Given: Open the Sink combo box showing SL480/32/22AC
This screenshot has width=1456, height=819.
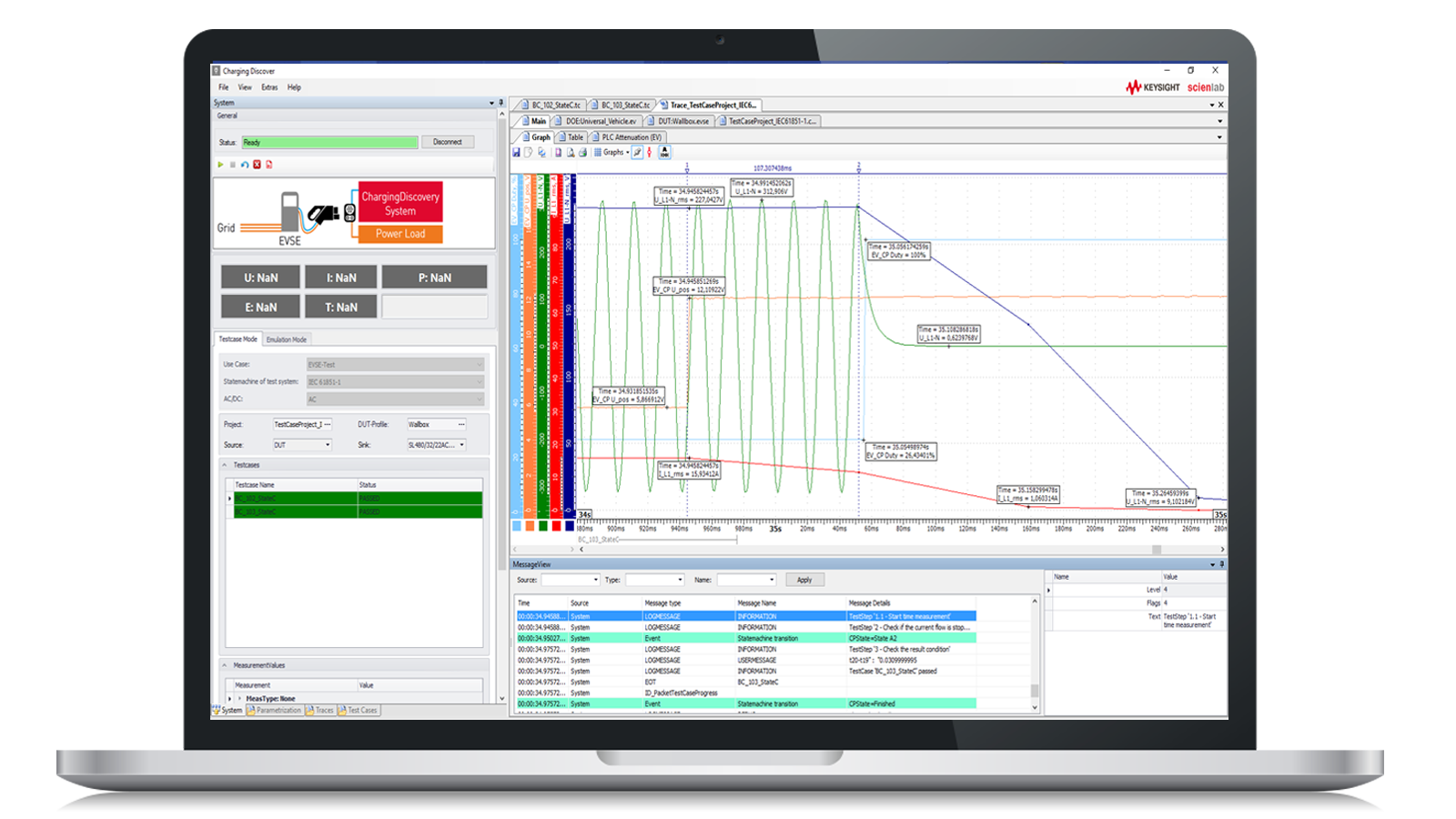Looking at the screenshot, I should pos(435,444).
